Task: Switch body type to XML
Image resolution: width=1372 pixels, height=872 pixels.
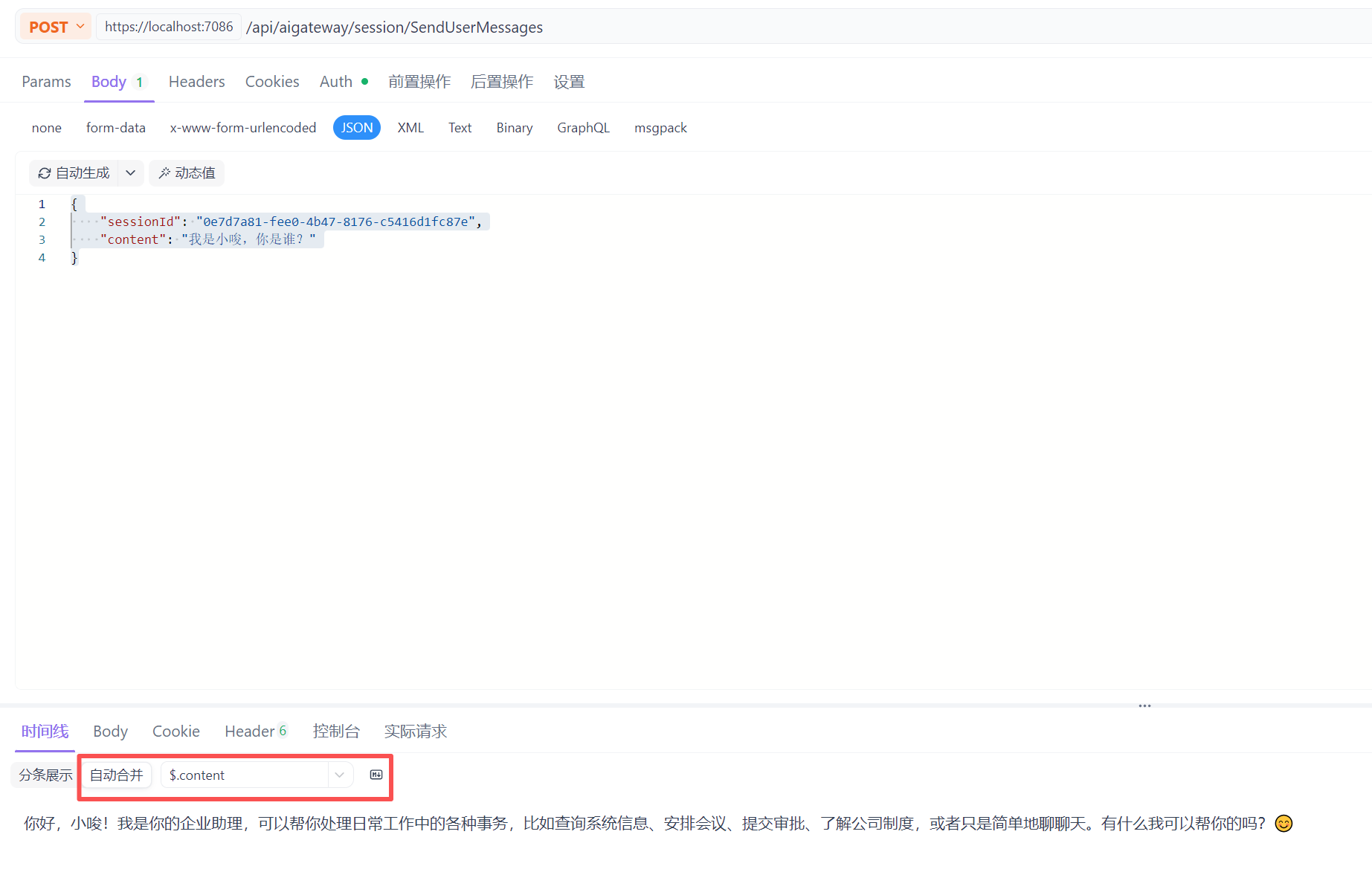Action: click(x=410, y=128)
